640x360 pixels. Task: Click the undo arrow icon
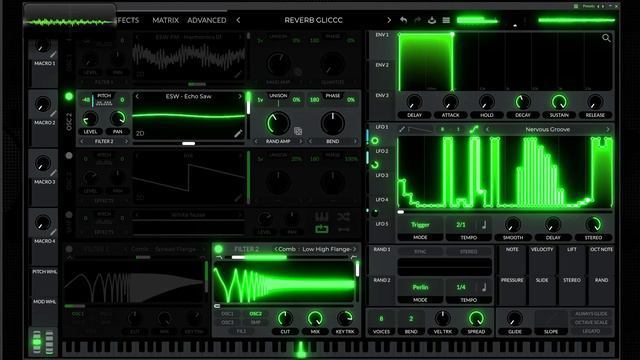(403, 20)
